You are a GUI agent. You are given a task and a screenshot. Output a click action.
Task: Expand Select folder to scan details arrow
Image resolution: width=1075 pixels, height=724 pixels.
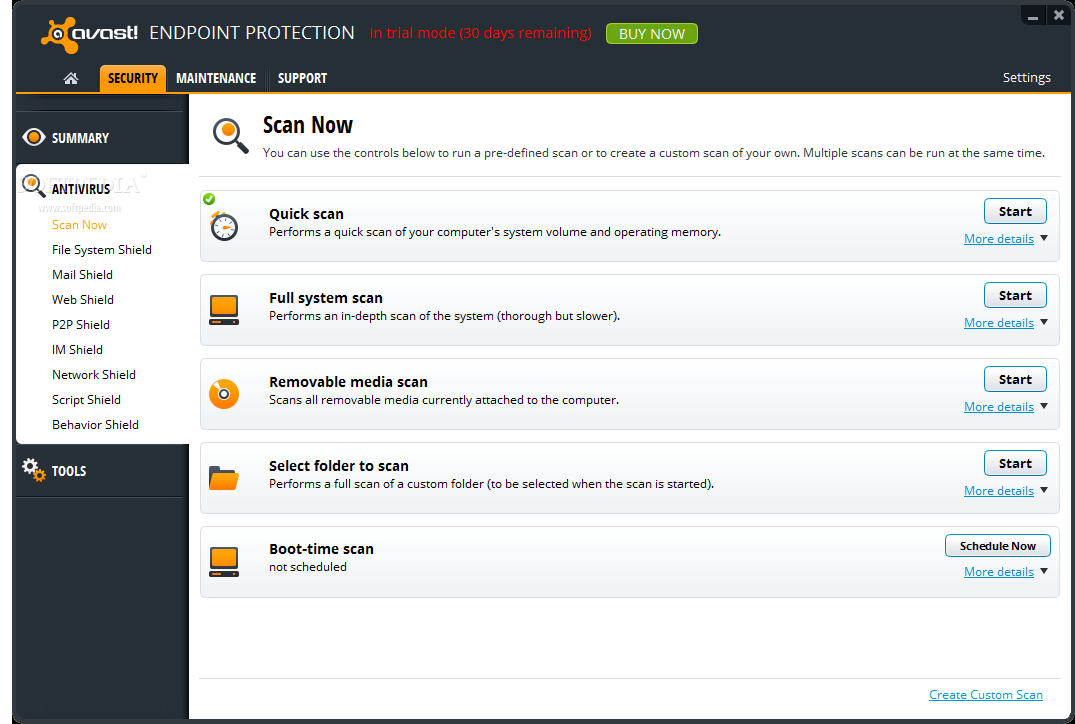pos(1043,490)
